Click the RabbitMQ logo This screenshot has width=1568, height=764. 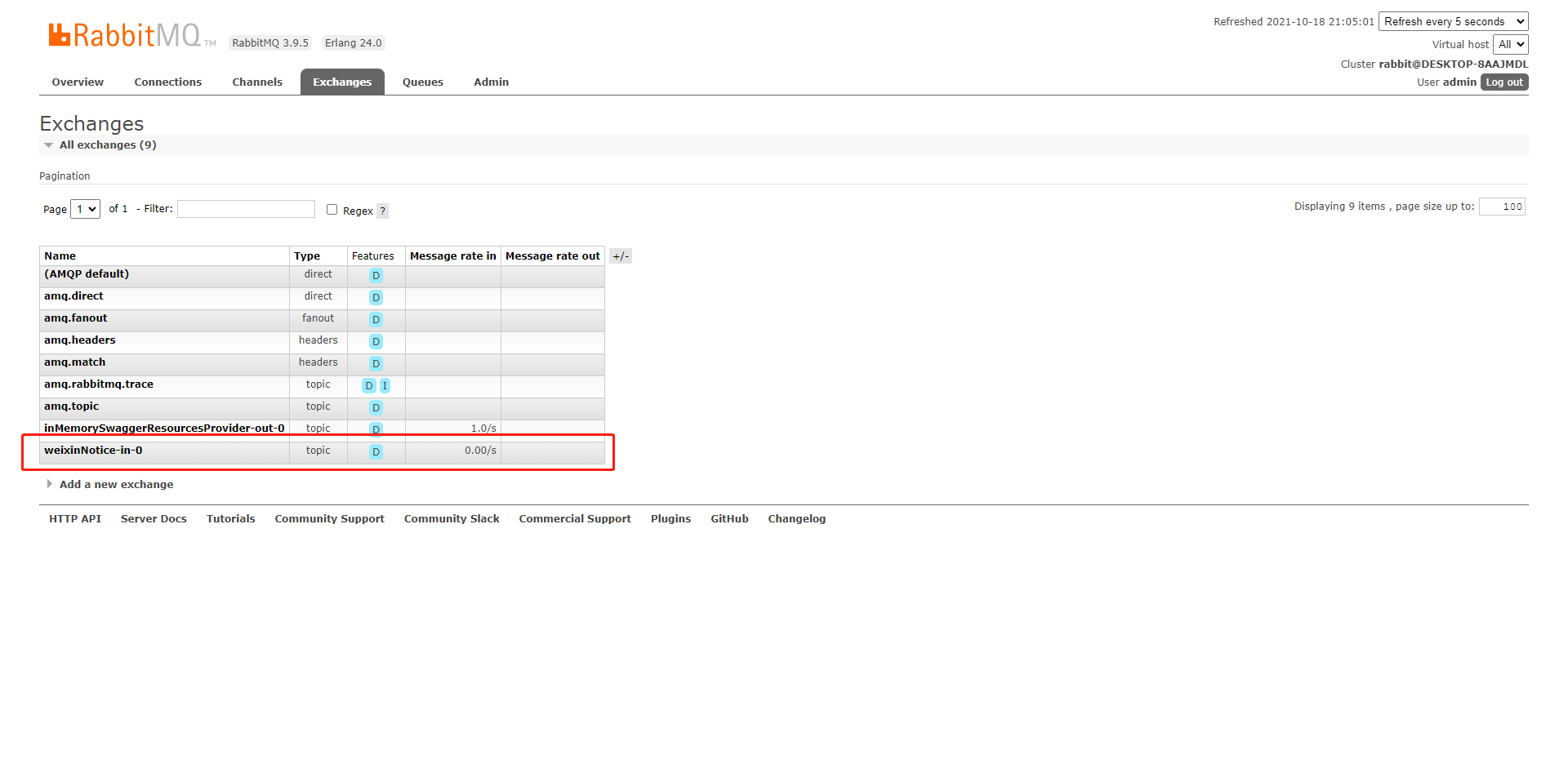coord(124,35)
